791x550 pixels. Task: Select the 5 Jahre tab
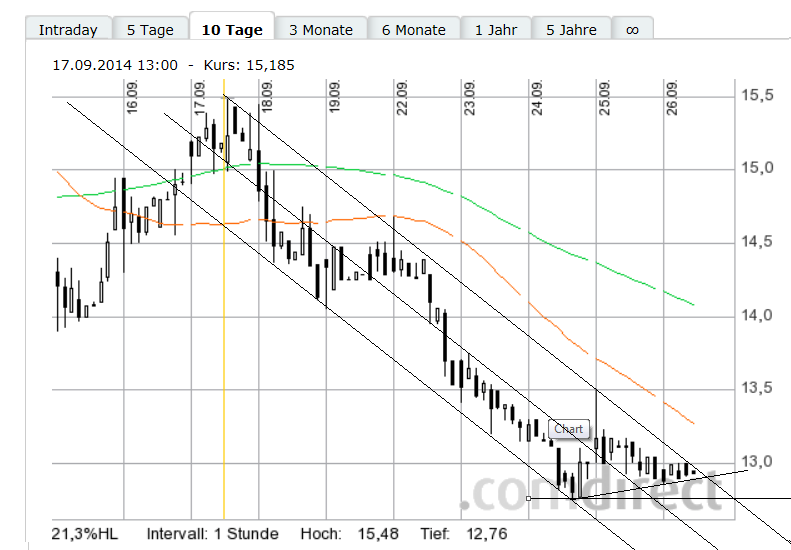[x=572, y=29]
